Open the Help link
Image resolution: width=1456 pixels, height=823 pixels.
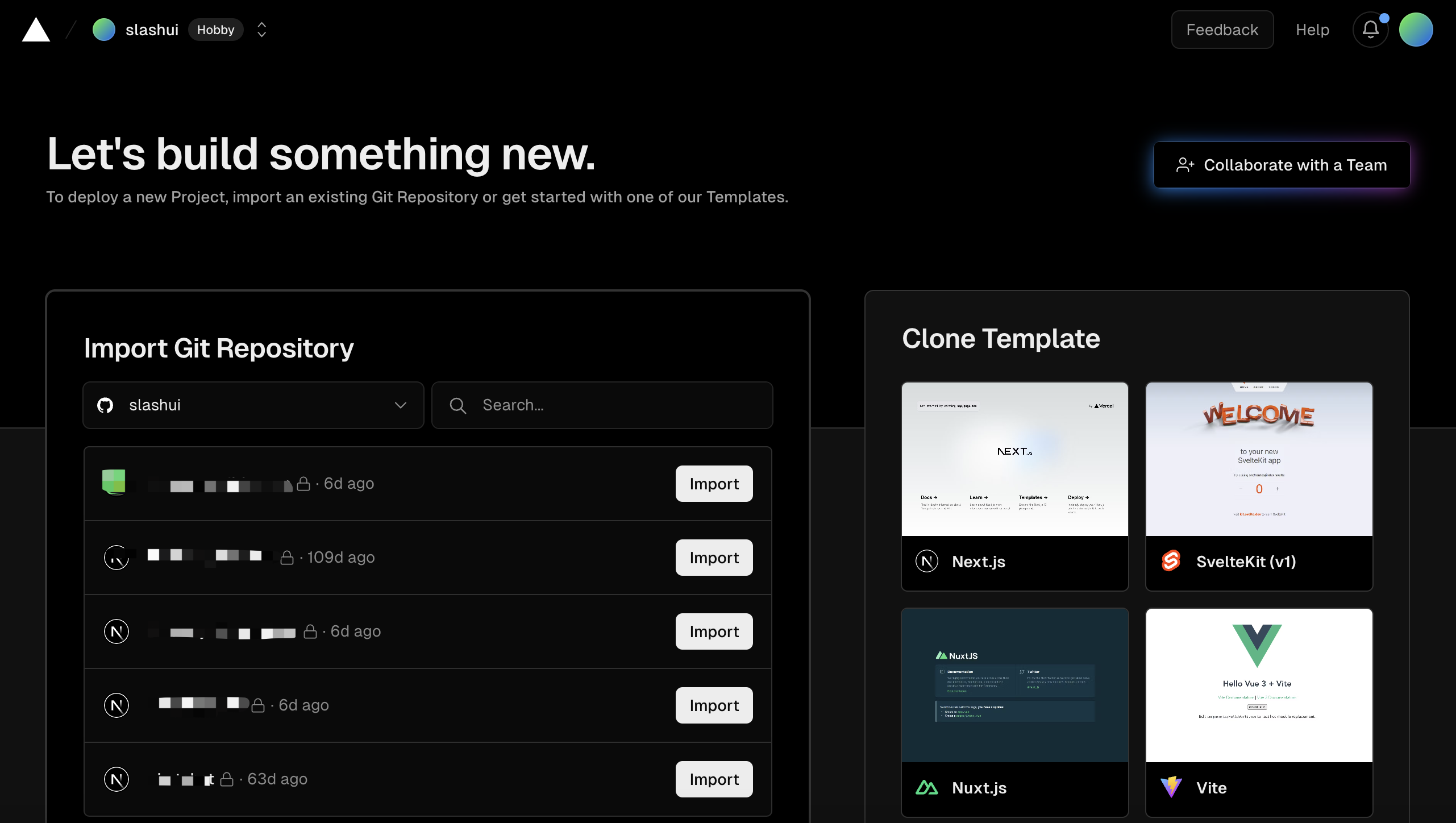coord(1312,30)
